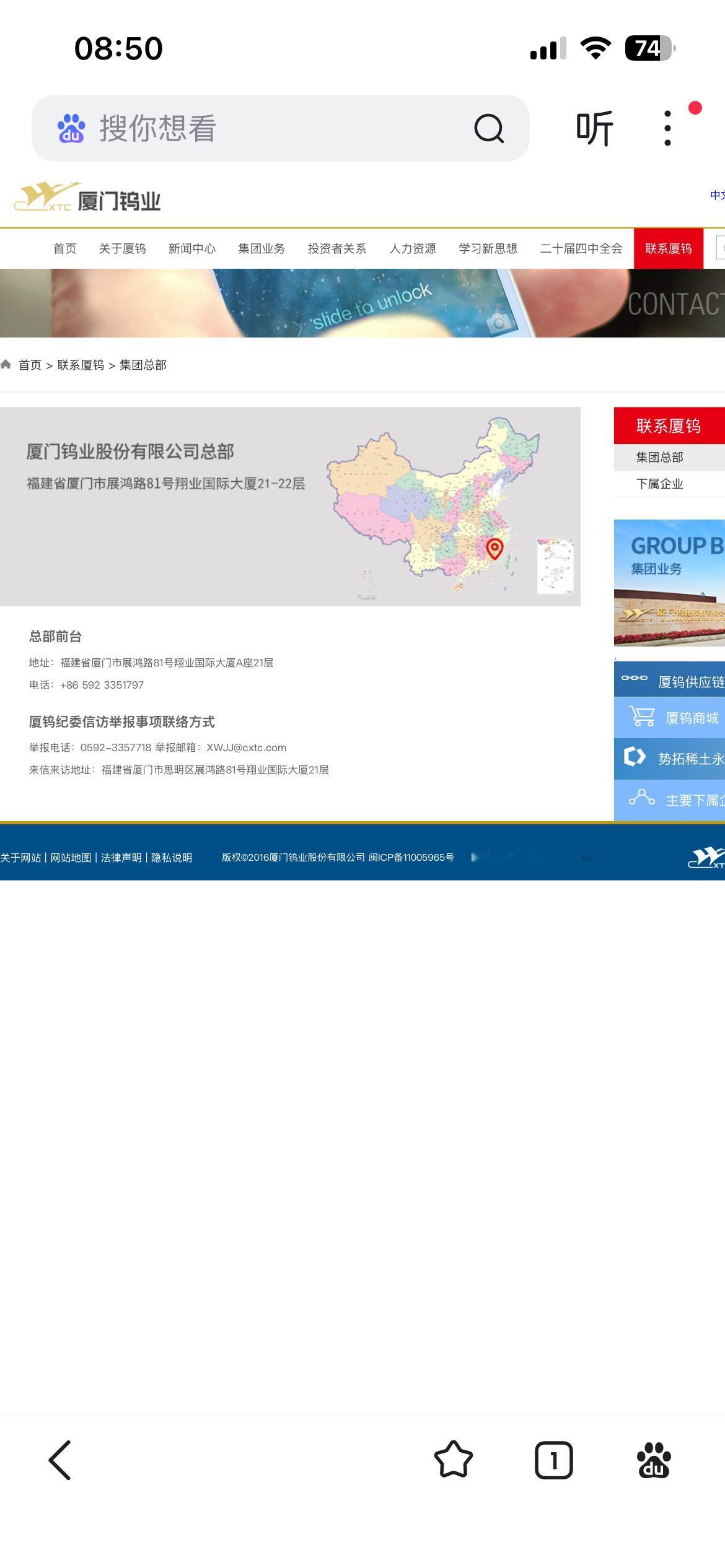725x1568 pixels.
Task: Open 二十届四中全会 menu item
Action: pyautogui.click(x=581, y=248)
